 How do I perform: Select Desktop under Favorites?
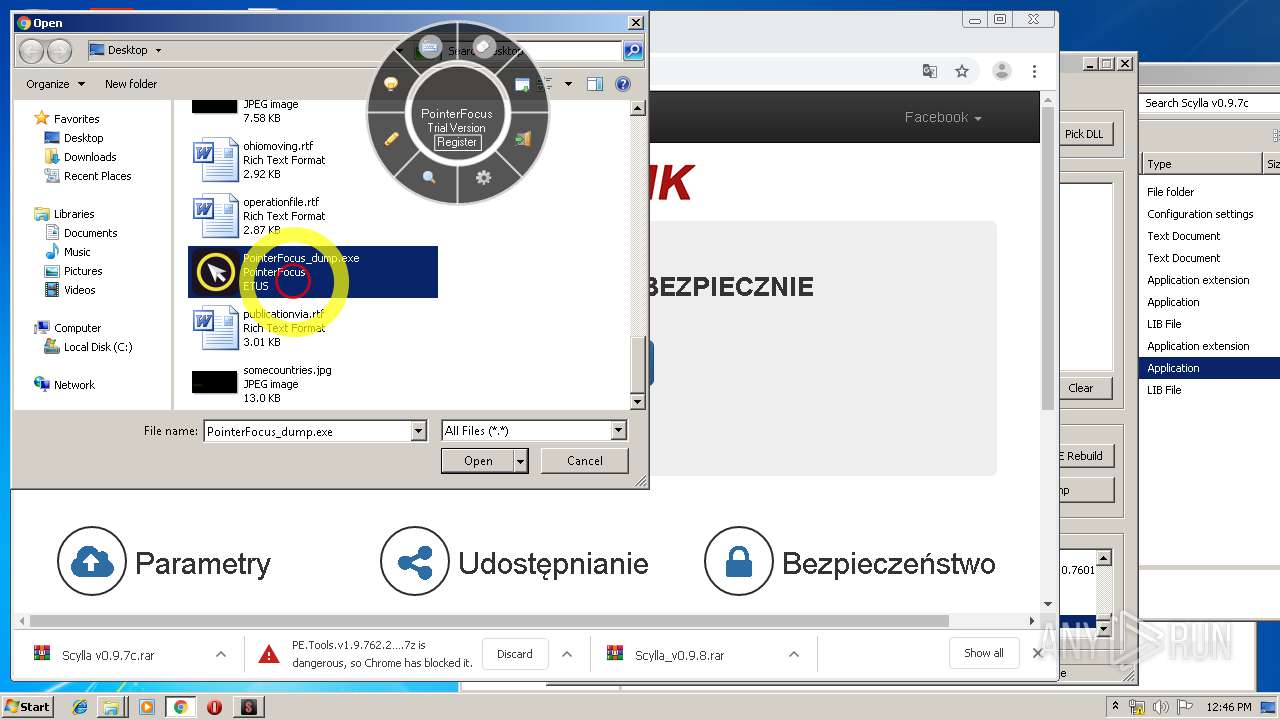pos(83,138)
